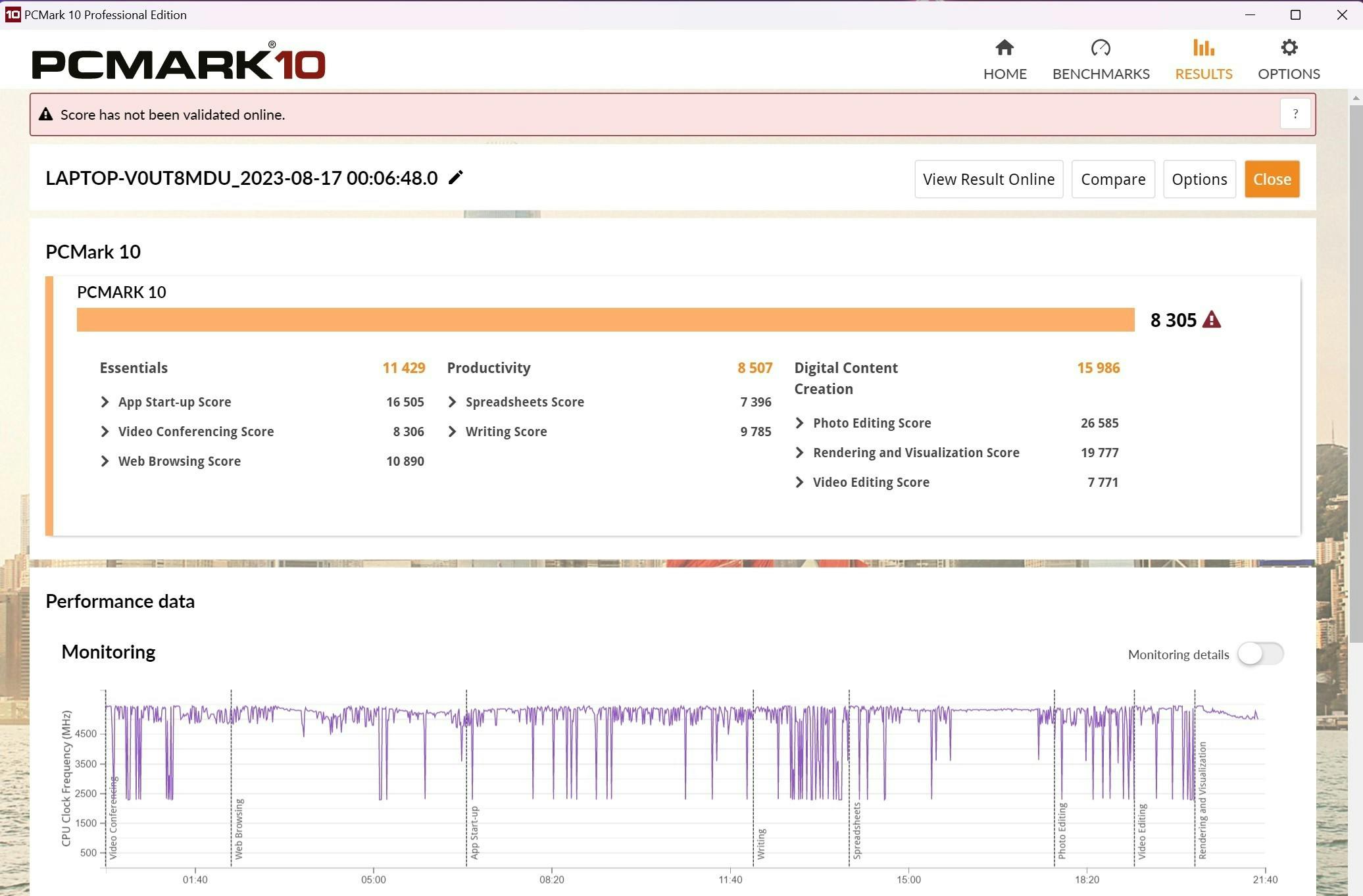Click the PCMark 10 app icon in title bar

[x=12, y=14]
